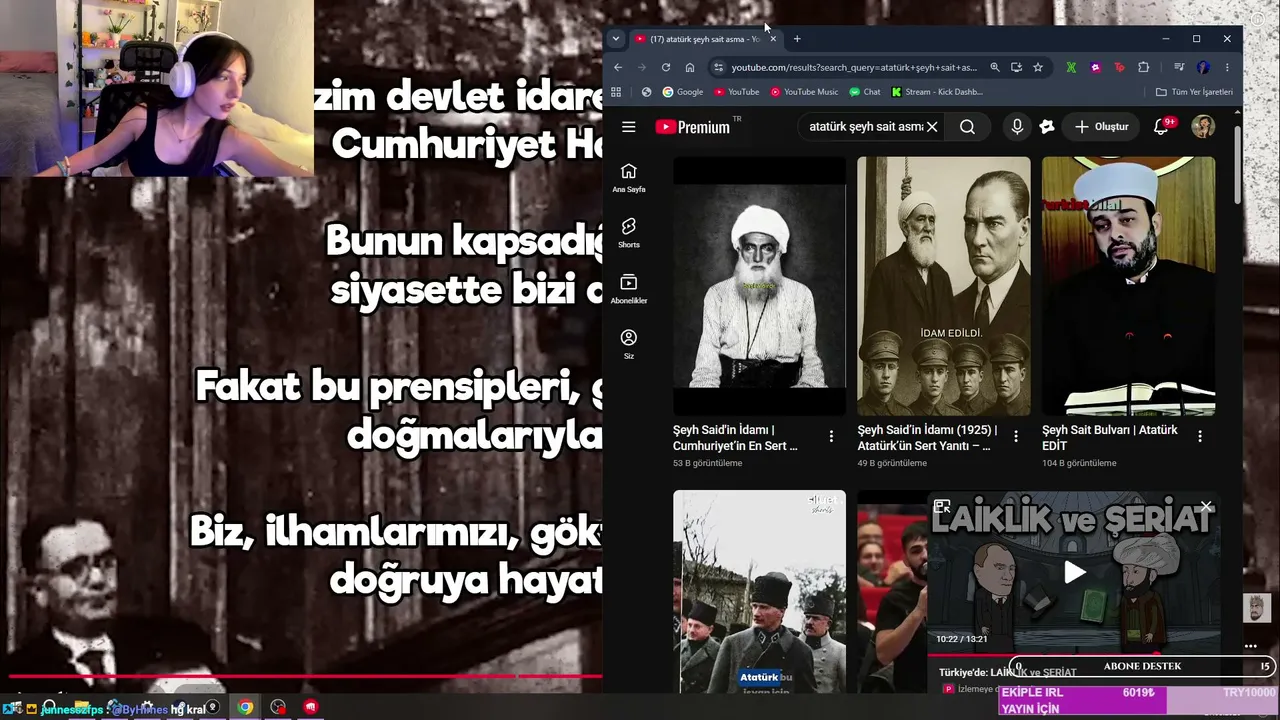Open the Tüm Yer İşaretleri bookmarks folder
This screenshot has height=720, width=1280.
pos(1194,92)
